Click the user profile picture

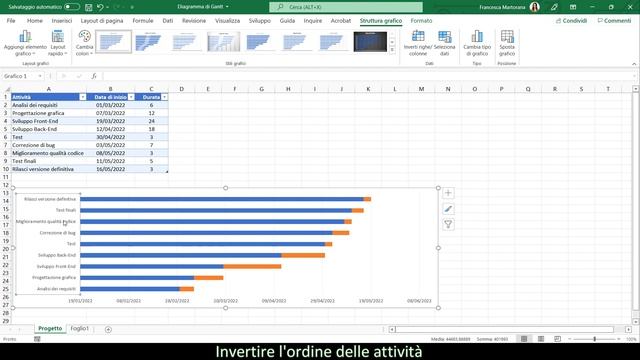[535, 7]
